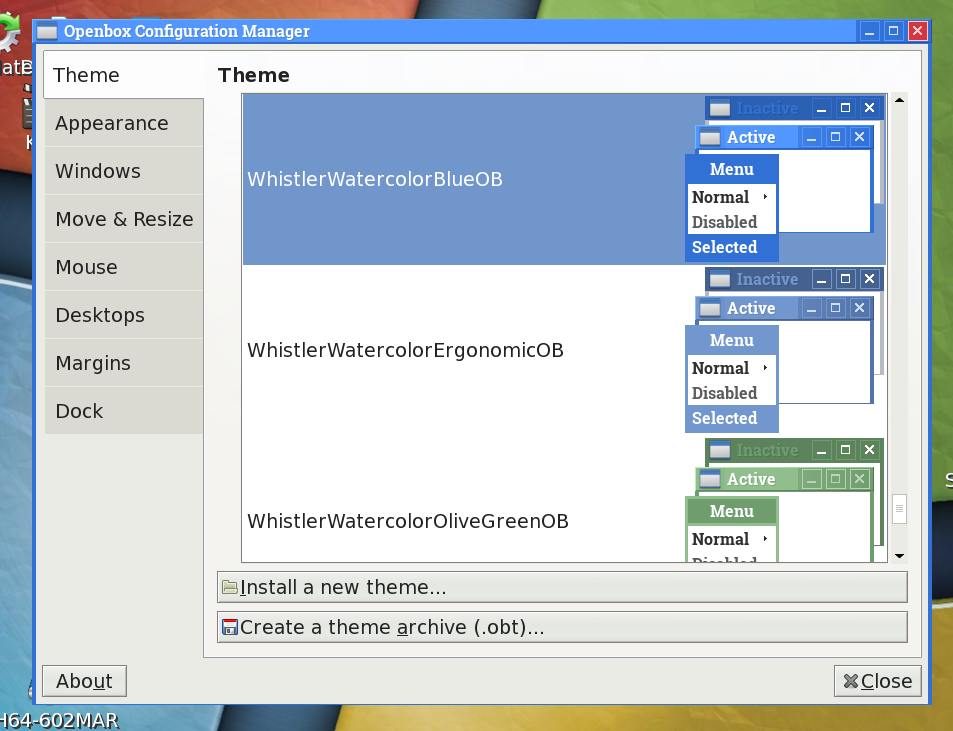
Task: Select the Mouse settings tab
Action: pos(87,267)
